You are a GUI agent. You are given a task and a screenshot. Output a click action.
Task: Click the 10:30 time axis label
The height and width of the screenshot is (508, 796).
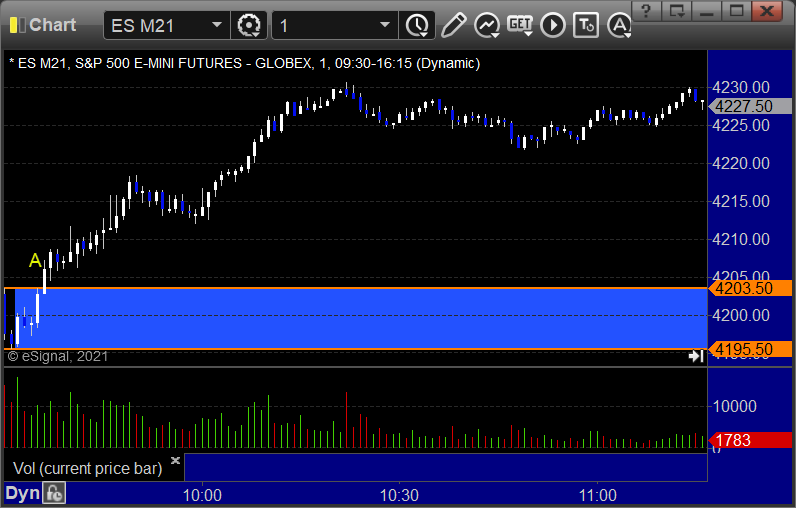coord(400,495)
